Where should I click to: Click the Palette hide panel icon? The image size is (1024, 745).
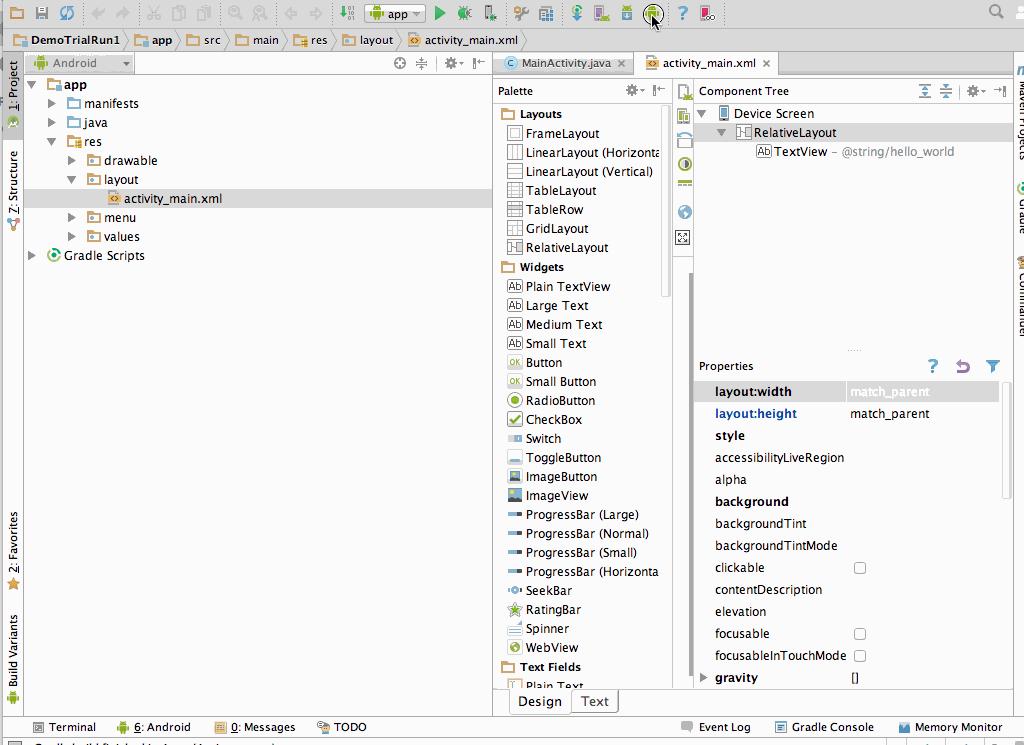pyautogui.click(x=659, y=90)
